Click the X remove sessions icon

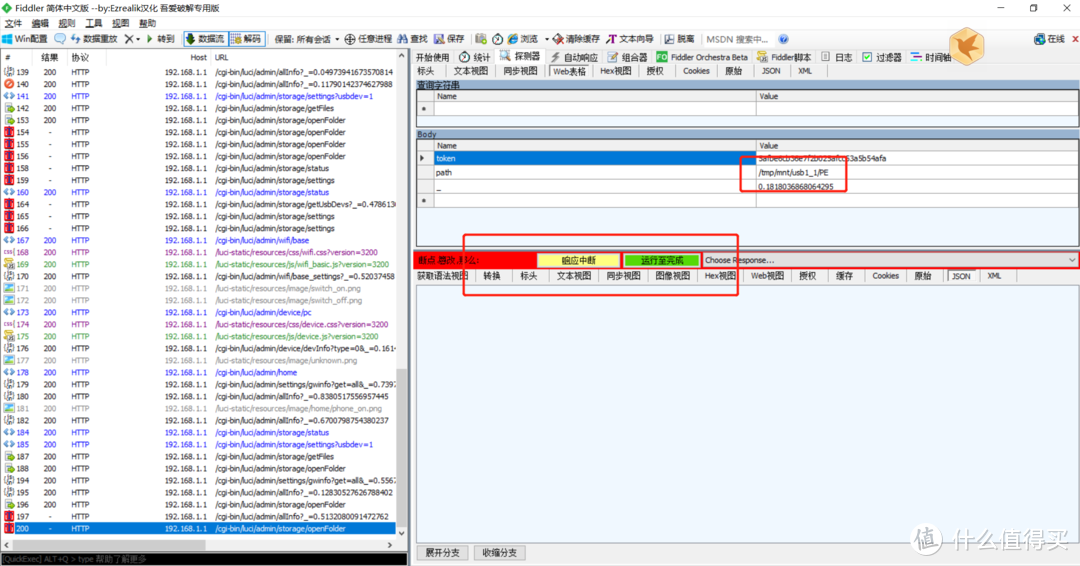pyautogui.click(x=128, y=39)
